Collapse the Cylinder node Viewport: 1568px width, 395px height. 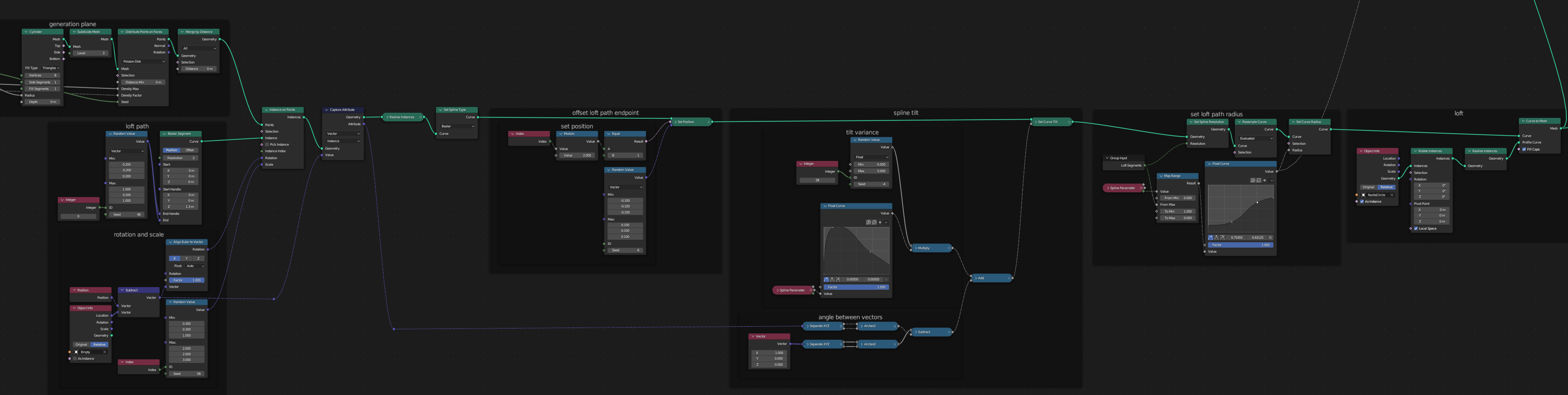pyautogui.click(x=26, y=32)
